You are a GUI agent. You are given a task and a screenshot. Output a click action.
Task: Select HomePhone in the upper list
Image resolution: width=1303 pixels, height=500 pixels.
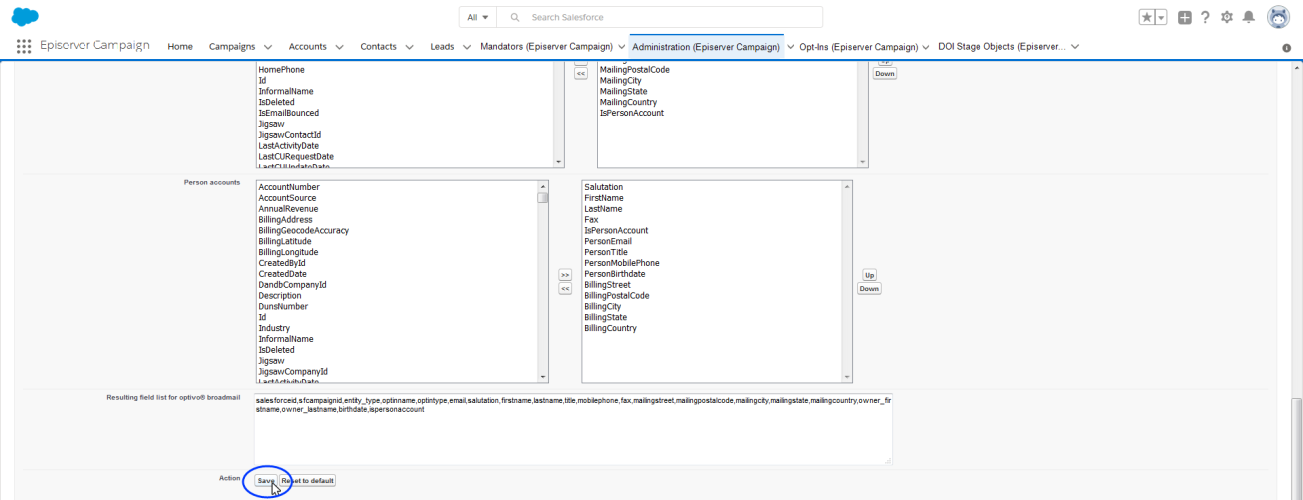pyautogui.click(x=281, y=70)
